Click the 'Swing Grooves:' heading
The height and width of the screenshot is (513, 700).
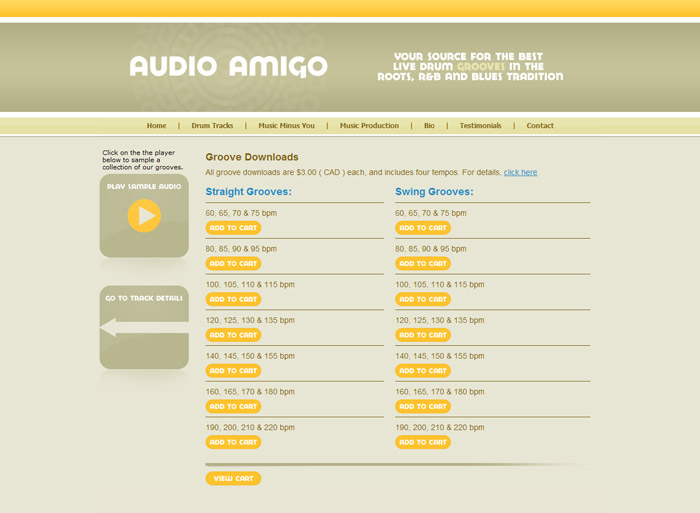click(434, 192)
